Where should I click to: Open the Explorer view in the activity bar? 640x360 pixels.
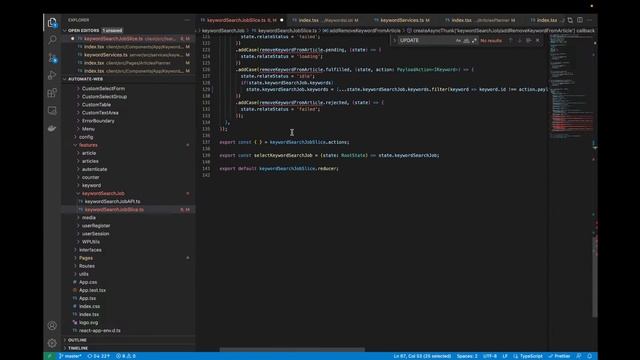click(x=52, y=22)
